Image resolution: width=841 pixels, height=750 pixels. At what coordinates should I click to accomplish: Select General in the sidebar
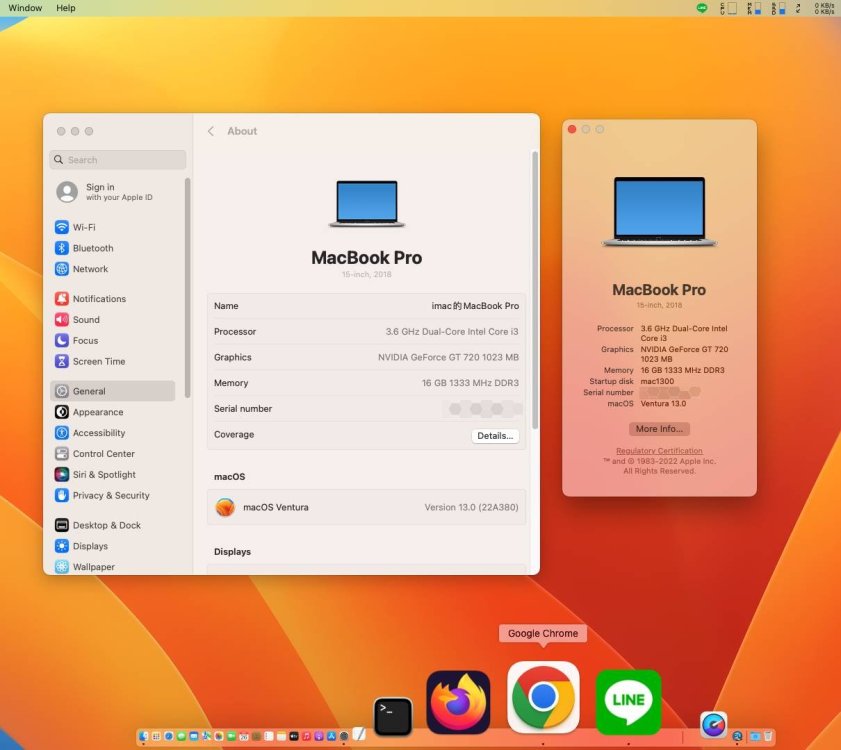113,391
